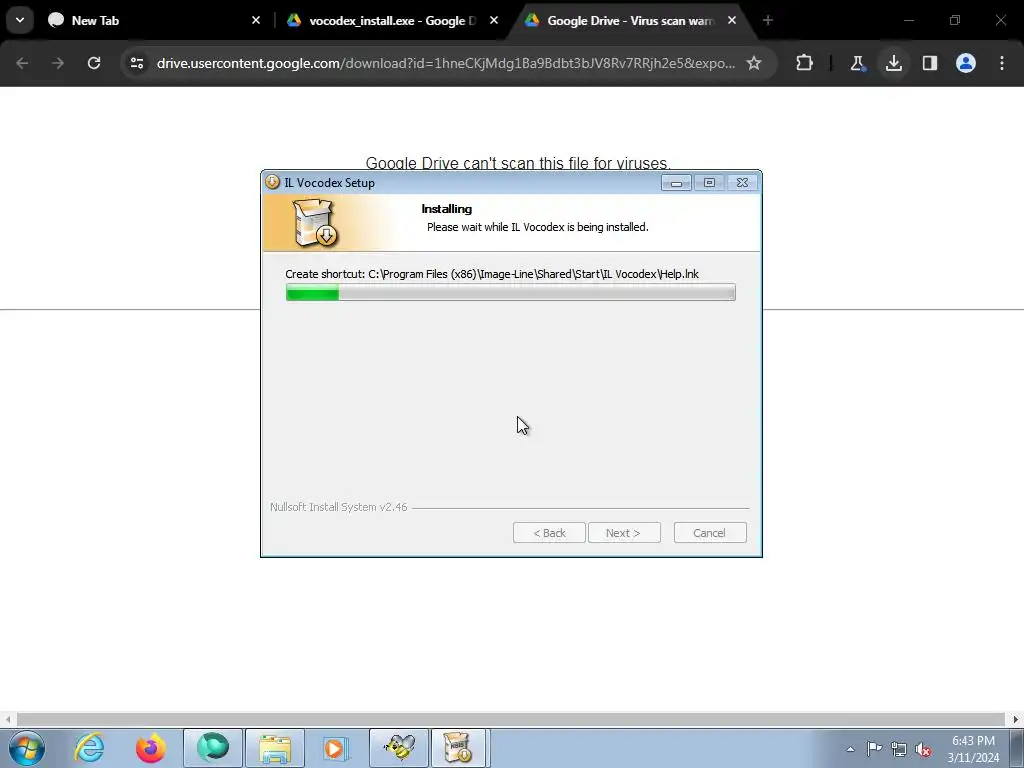Cancel the IL Vocodex installation
1024x768 pixels.
(x=710, y=533)
